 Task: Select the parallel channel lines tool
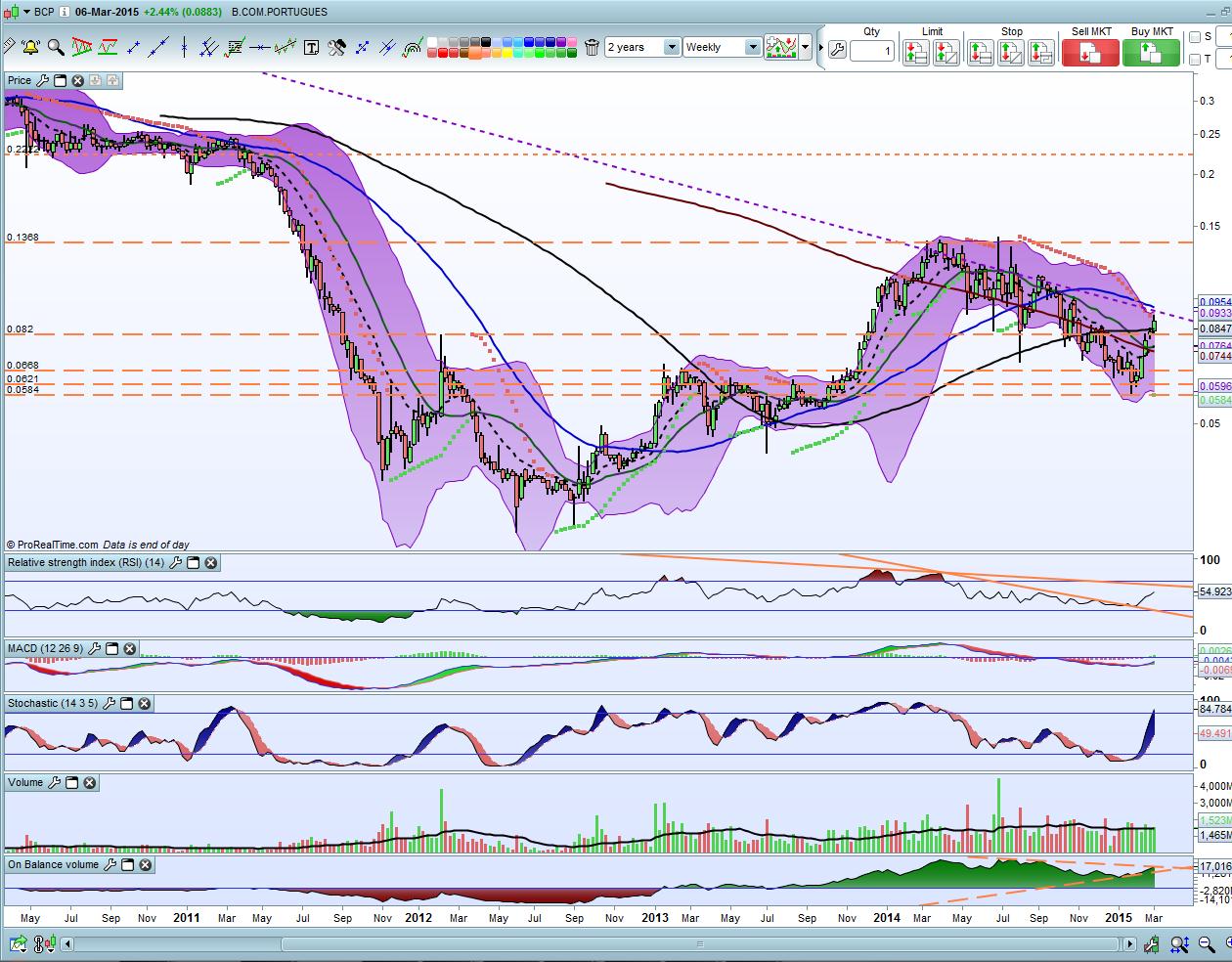click(209, 47)
